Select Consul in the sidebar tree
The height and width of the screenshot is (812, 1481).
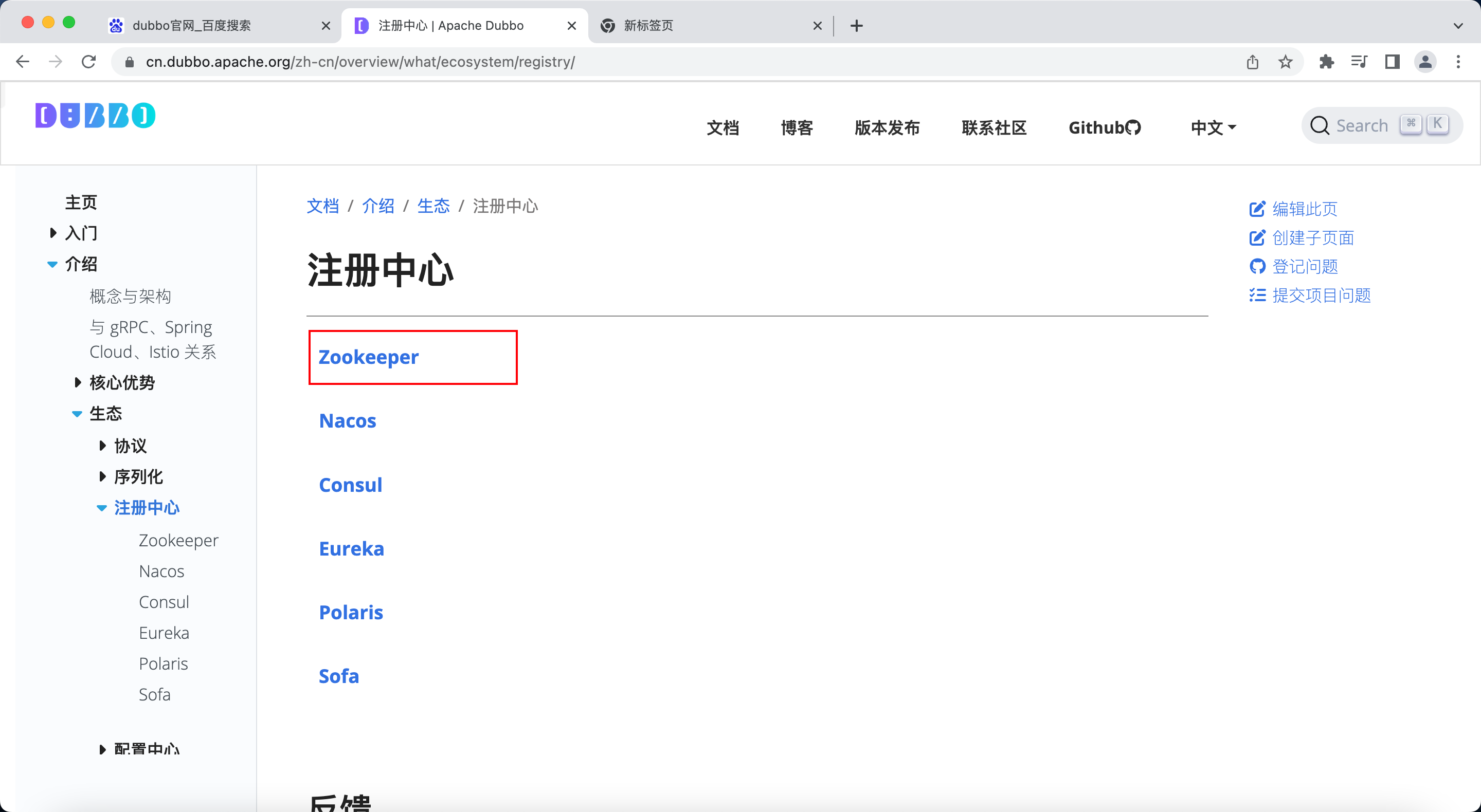164,602
